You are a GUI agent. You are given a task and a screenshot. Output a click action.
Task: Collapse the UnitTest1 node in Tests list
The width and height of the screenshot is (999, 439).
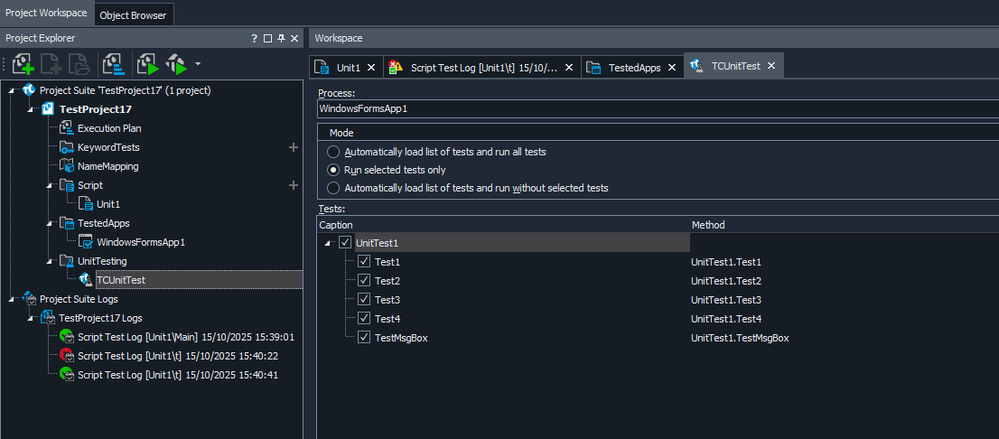tap(327, 243)
